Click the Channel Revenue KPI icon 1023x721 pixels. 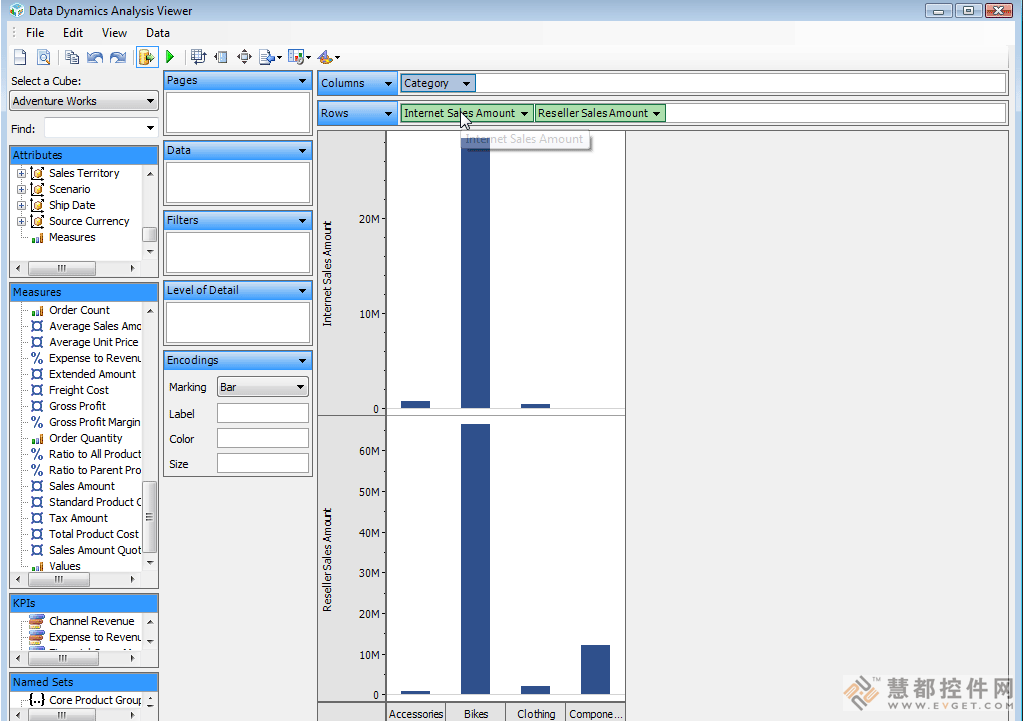[37, 621]
